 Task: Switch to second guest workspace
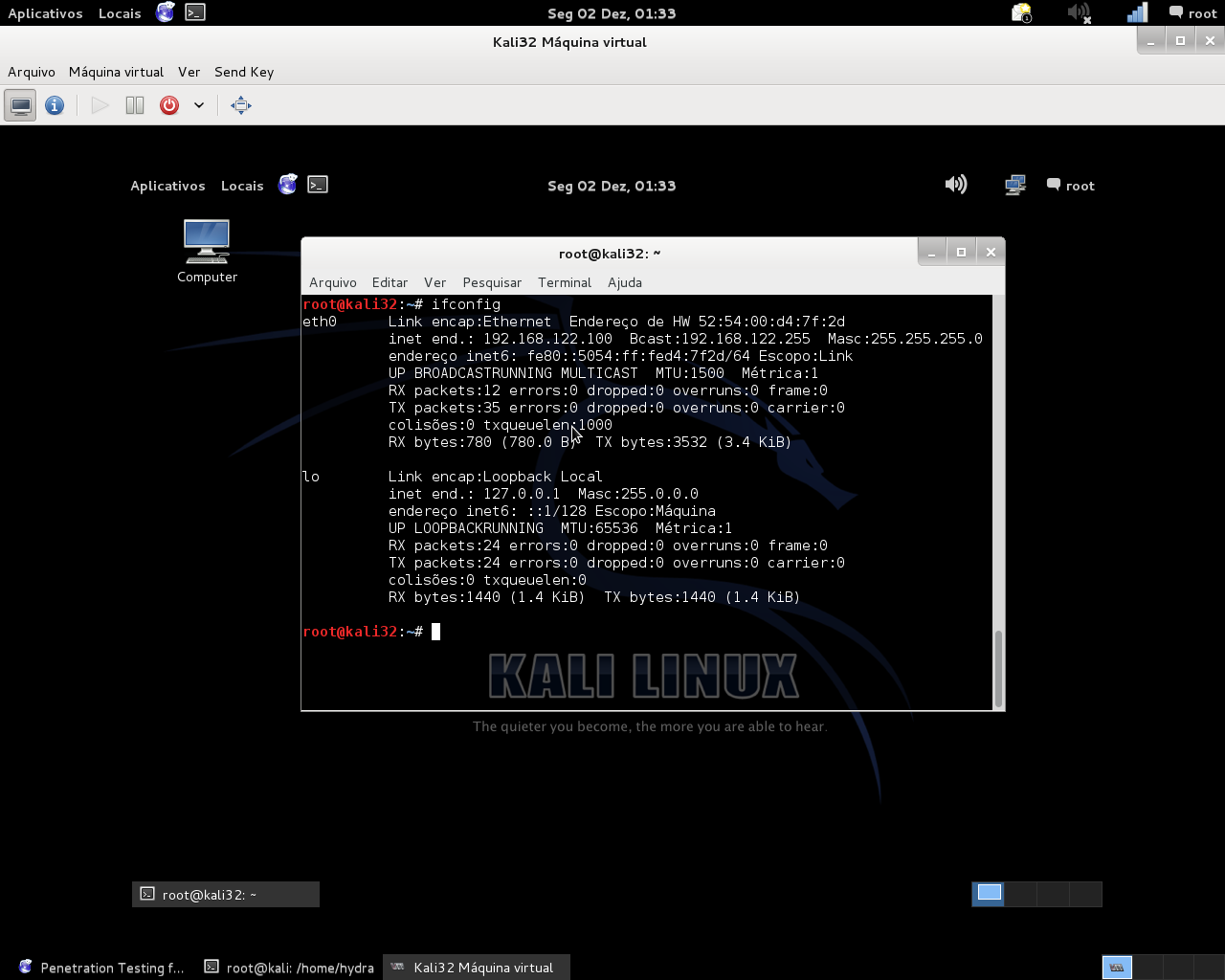click(x=1021, y=893)
